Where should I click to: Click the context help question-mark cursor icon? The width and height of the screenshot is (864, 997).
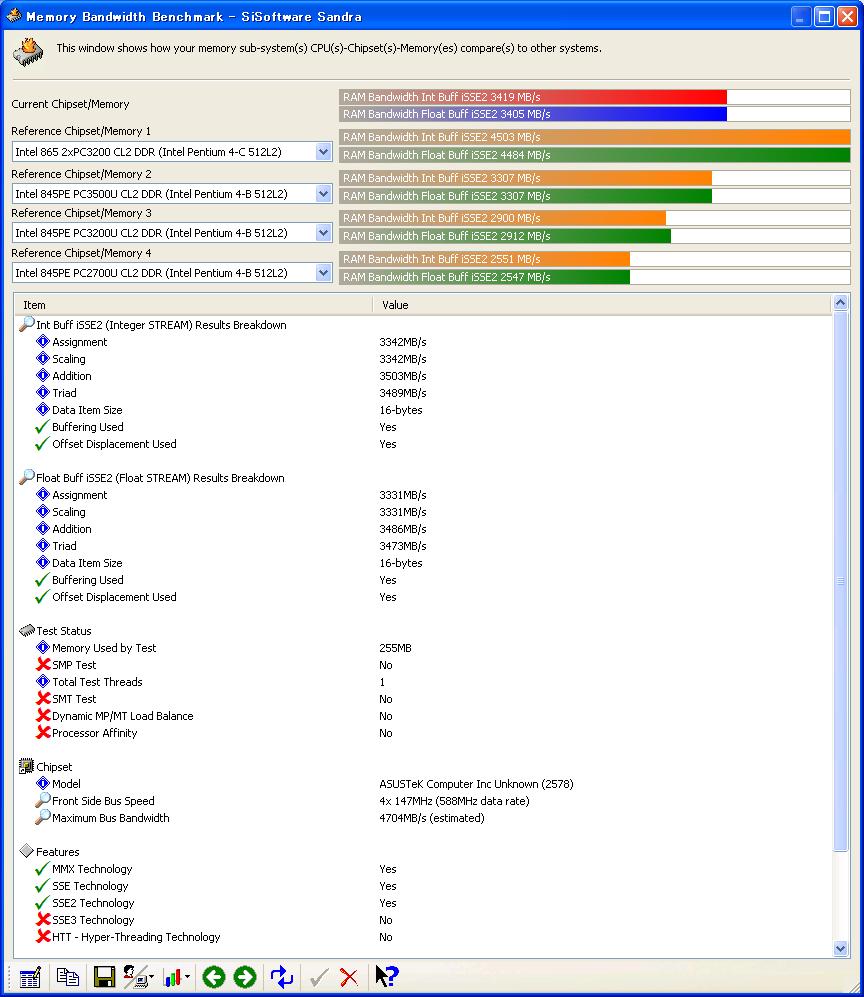pos(386,977)
